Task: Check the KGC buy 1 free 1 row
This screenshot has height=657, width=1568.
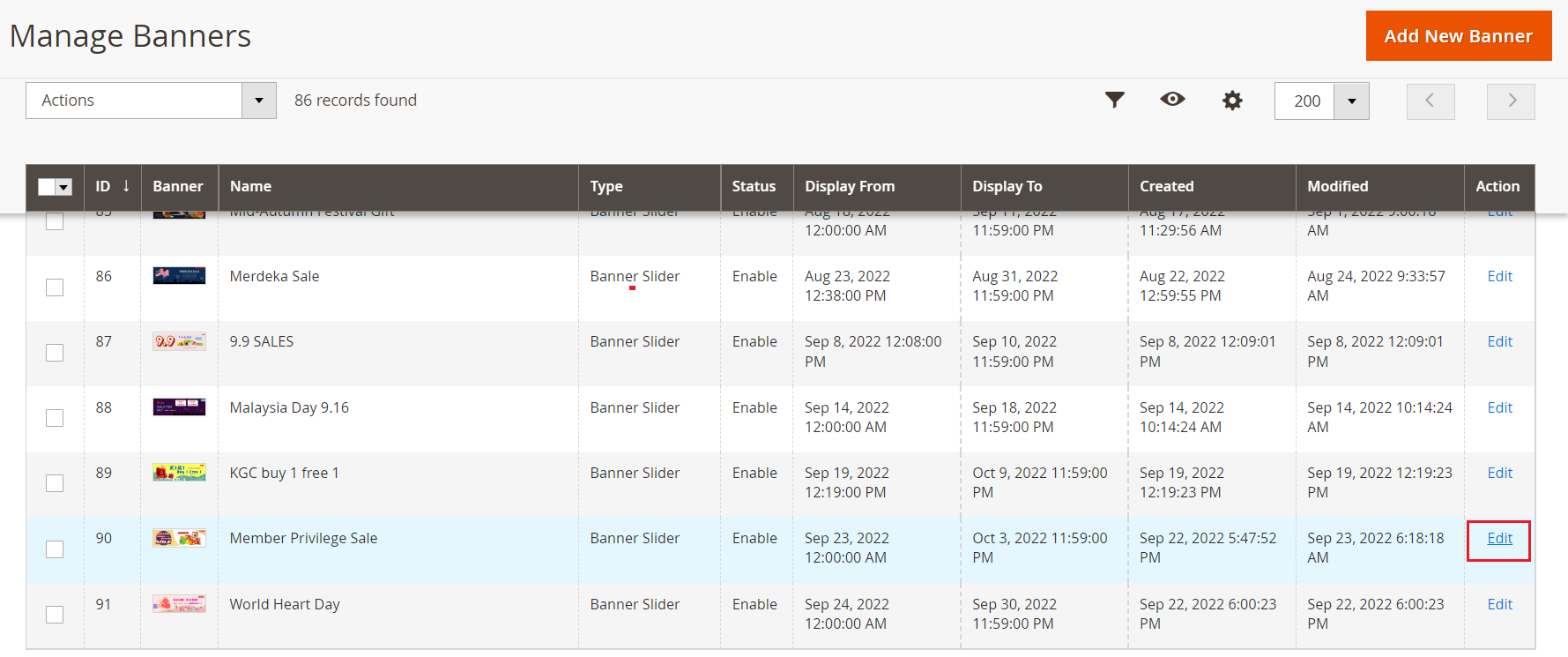Action: (x=55, y=483)
